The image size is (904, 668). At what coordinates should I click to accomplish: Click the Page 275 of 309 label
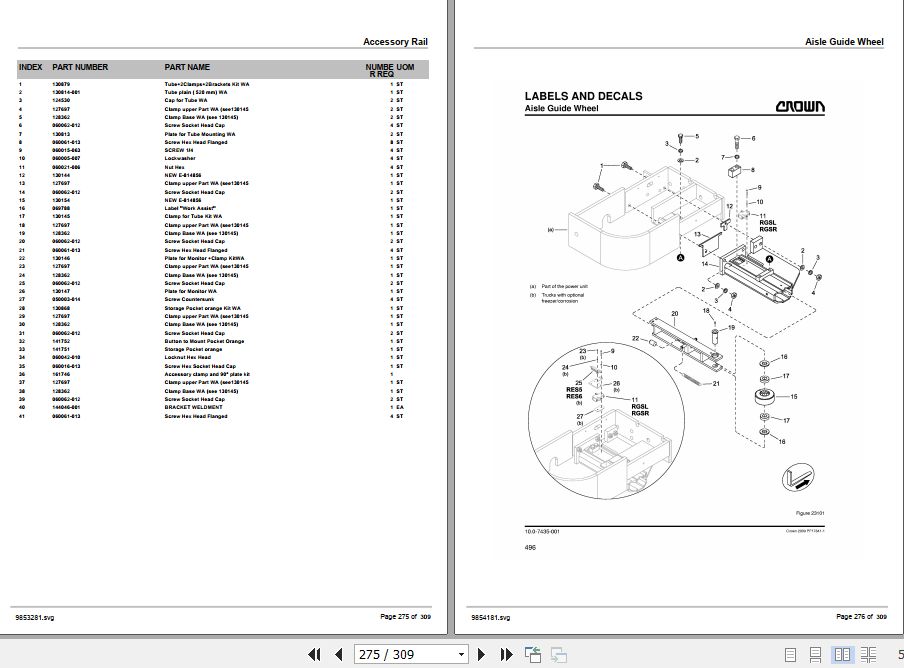tap(403, 617)
